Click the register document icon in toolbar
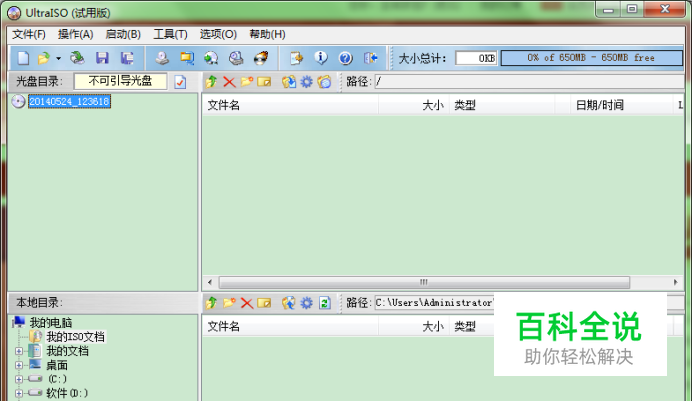Image resolution: width=692 pixels, height=401 pixels. point(296,58)
